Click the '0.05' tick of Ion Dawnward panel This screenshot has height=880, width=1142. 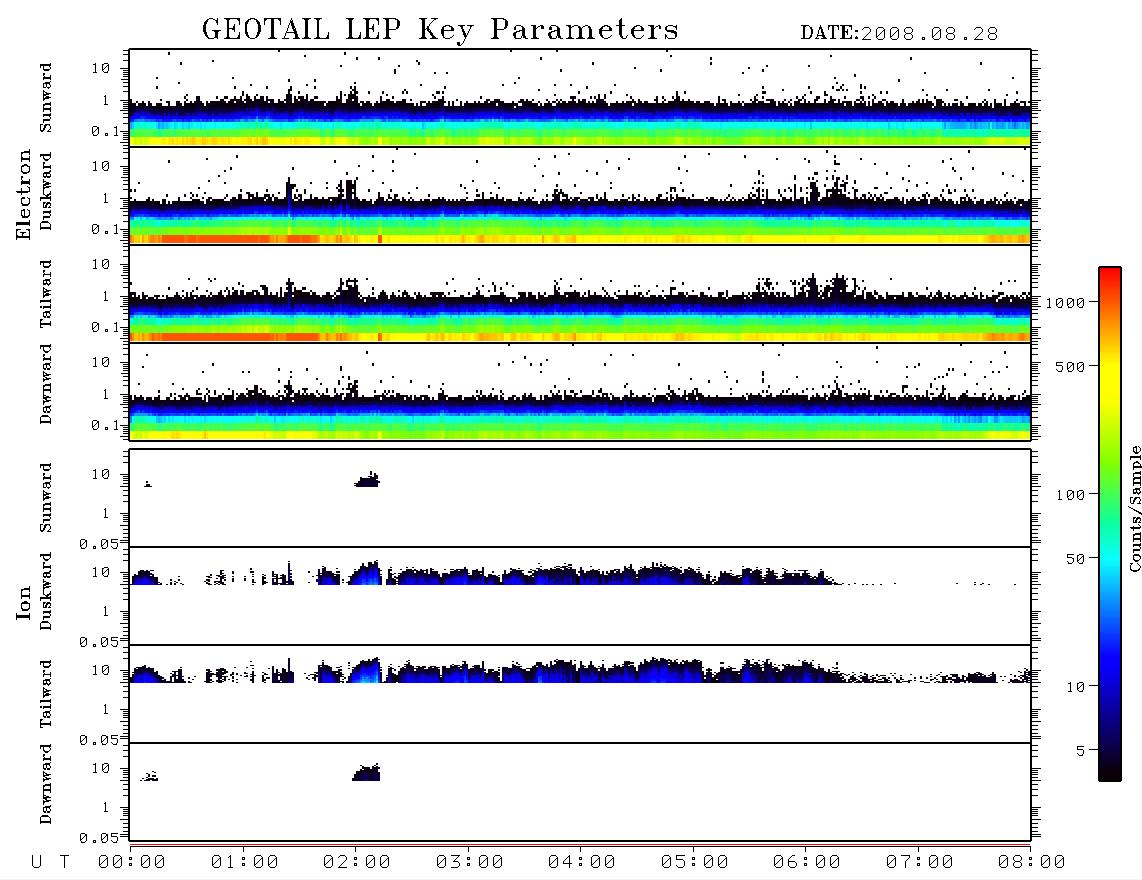coord(98,838)
